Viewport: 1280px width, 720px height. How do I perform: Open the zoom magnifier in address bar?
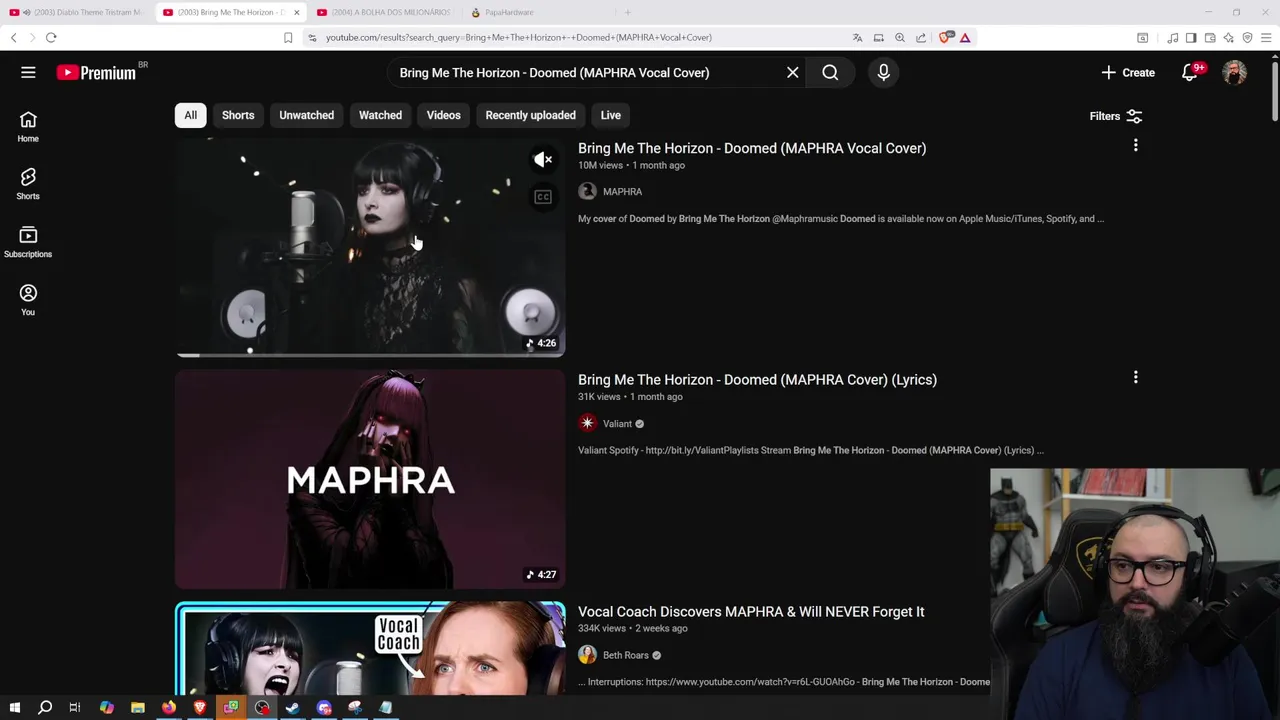pos(900,37)
